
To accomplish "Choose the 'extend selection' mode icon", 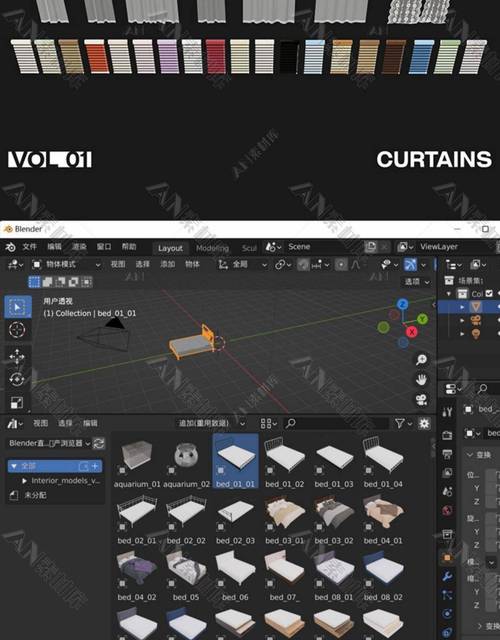I will point(48,282).
